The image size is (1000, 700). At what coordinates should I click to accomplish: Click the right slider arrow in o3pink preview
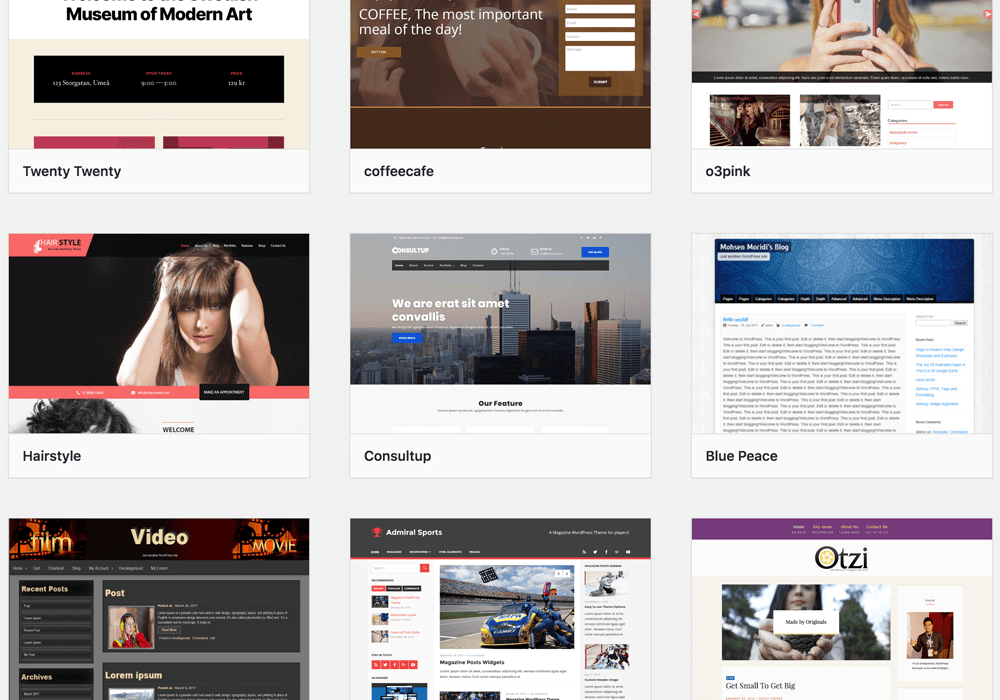click(x=986, y=15)
